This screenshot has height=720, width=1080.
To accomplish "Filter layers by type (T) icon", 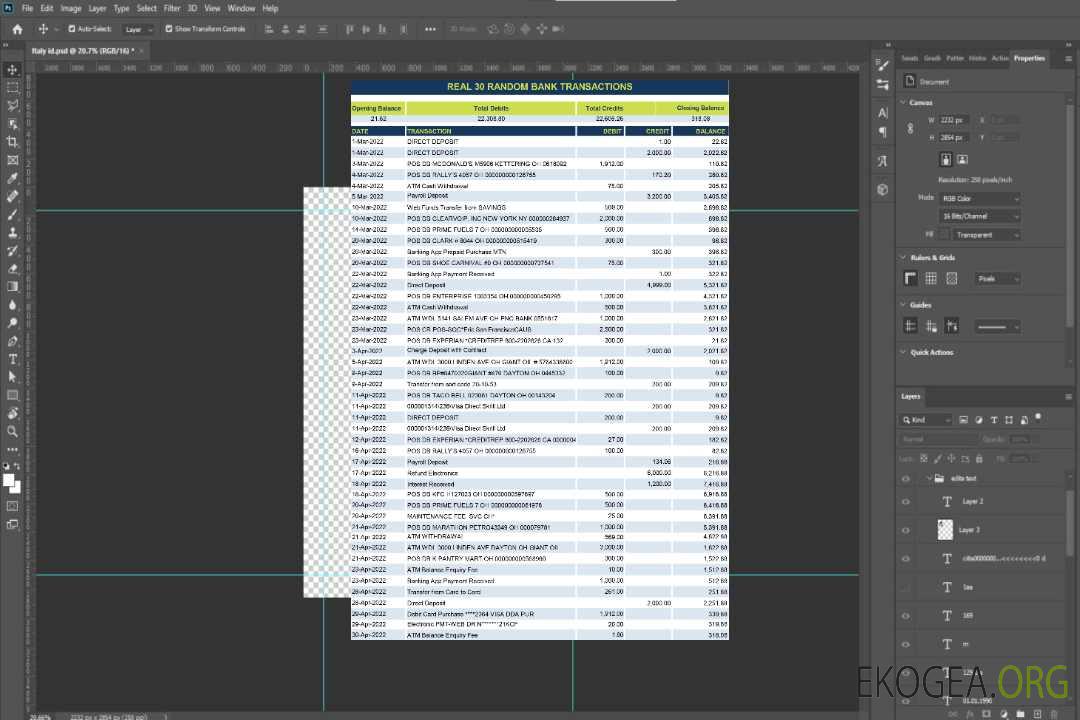I will [x=994, y=420].
